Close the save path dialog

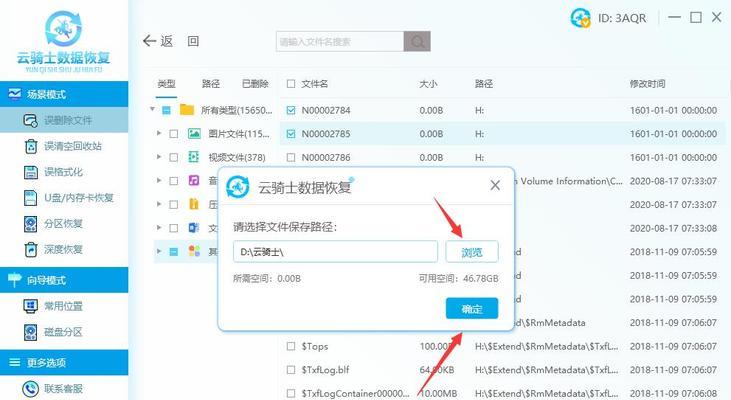[x=495, y=186]
